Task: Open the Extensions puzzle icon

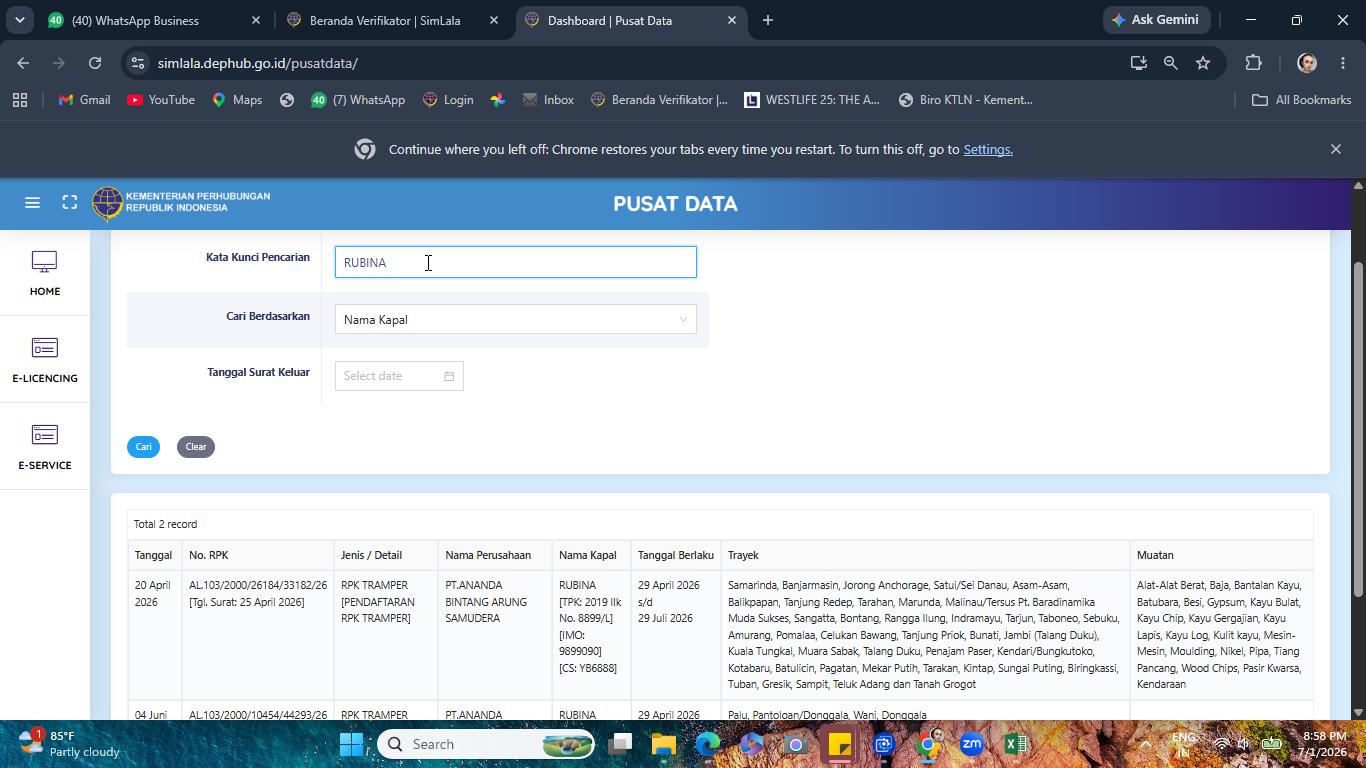Action: (1253, 63)
